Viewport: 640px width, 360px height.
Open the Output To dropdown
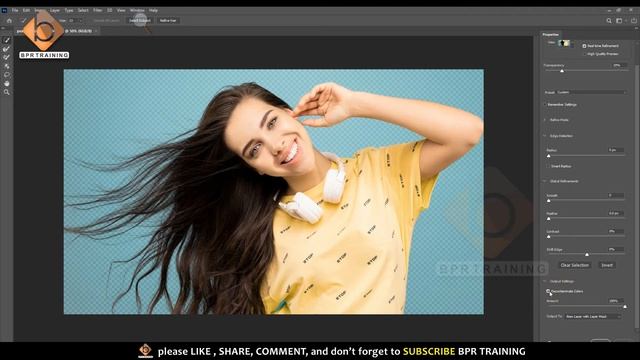coord(593,316)
